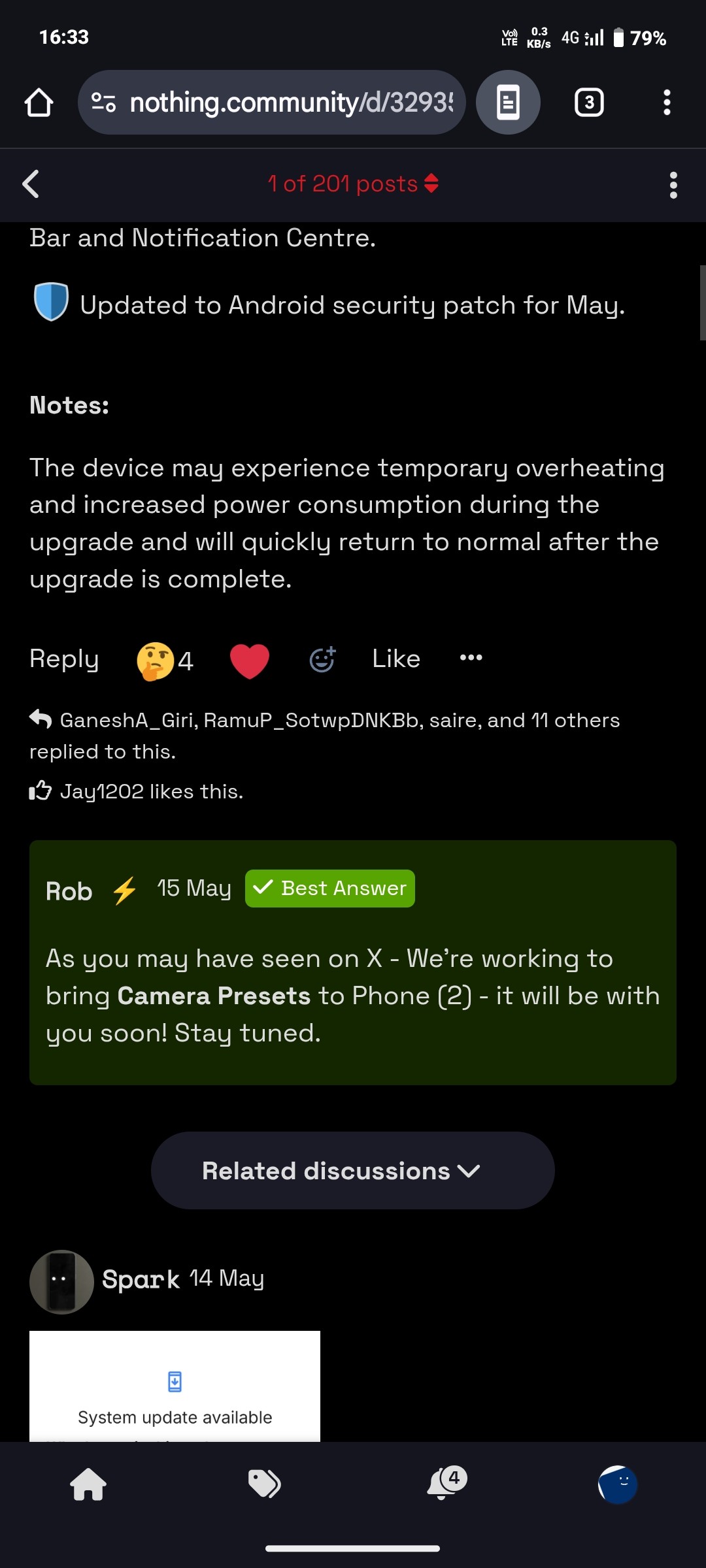Go back using the left chevron
Image resolution: width=706 pixels, height=1568 pixels.
[x=31, y=184]
